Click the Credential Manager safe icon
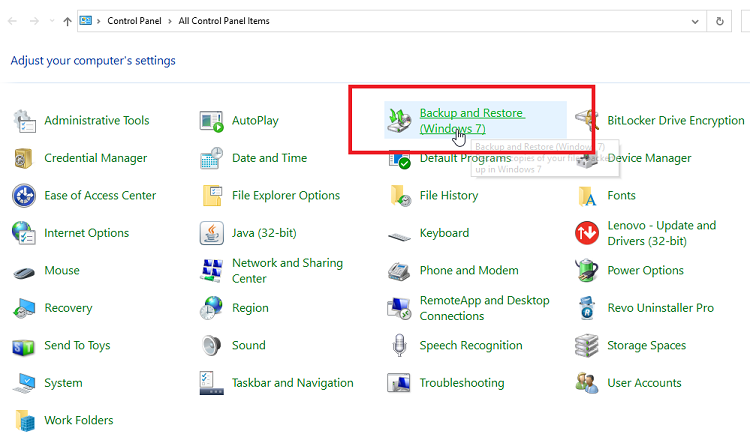750x437 pixels. [x=23, y=158]
